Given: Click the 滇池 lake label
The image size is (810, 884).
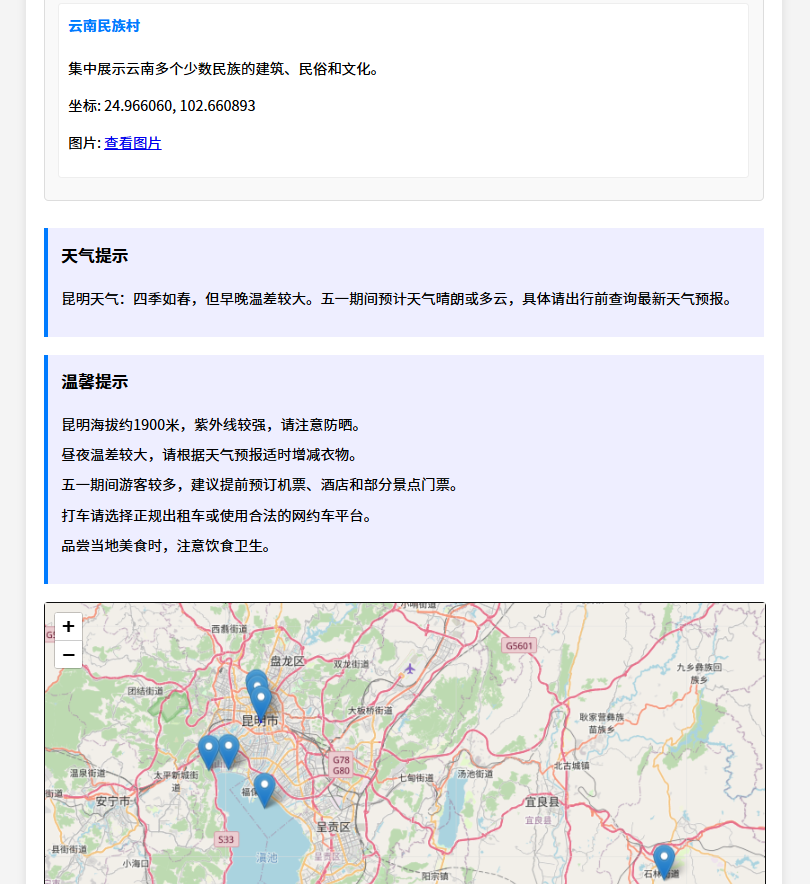Looking at the screenshot, I should coord(267,858).
